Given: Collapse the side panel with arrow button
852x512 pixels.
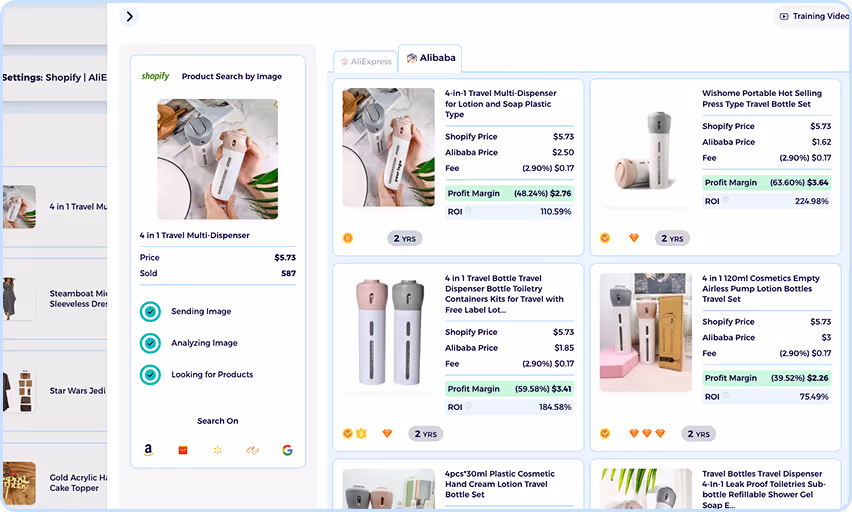Looking at the screenshot, I should [129, 17].
